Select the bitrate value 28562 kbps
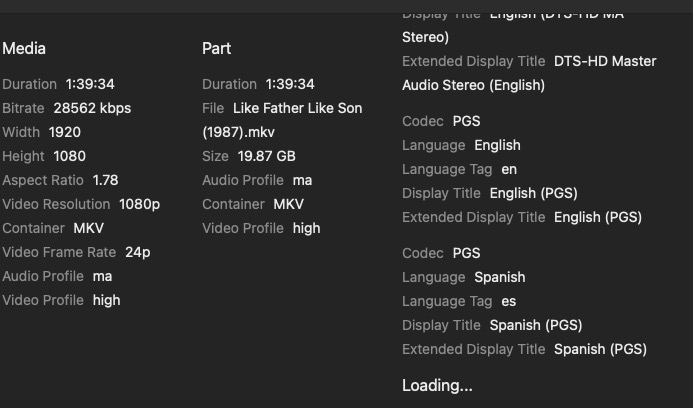 pos(92,108)
